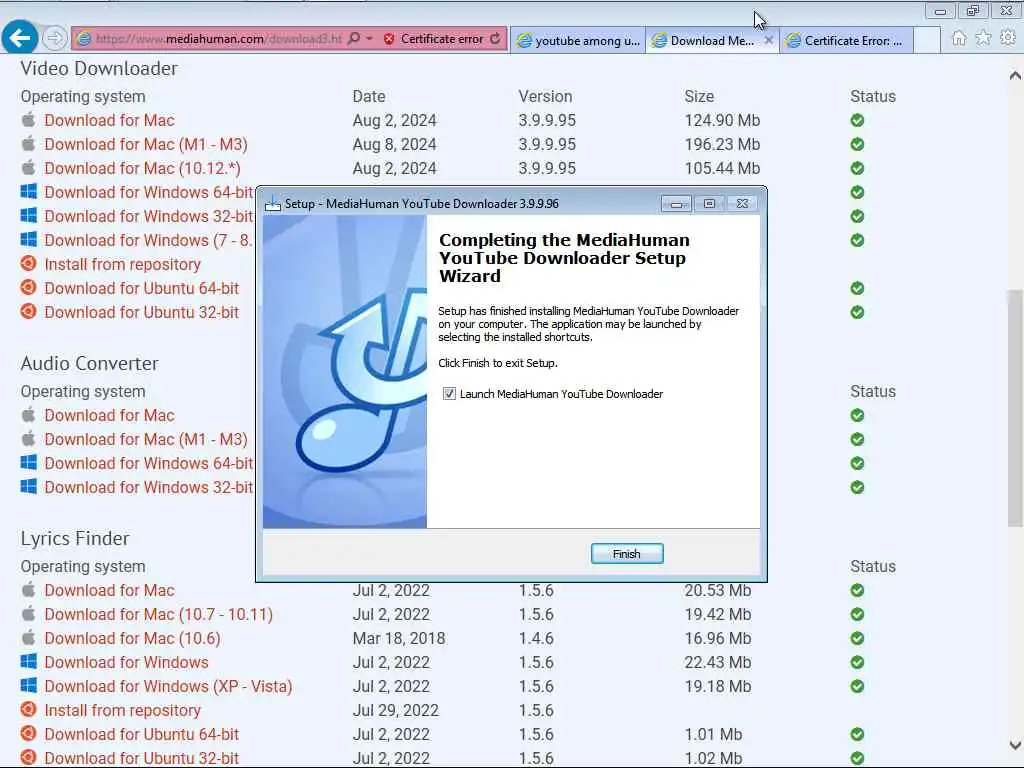Viewport: 1024px width, 768px height.
Task: Click Windows logo beside Video Downloader Windows 64-bit
Action: [29, 191]
